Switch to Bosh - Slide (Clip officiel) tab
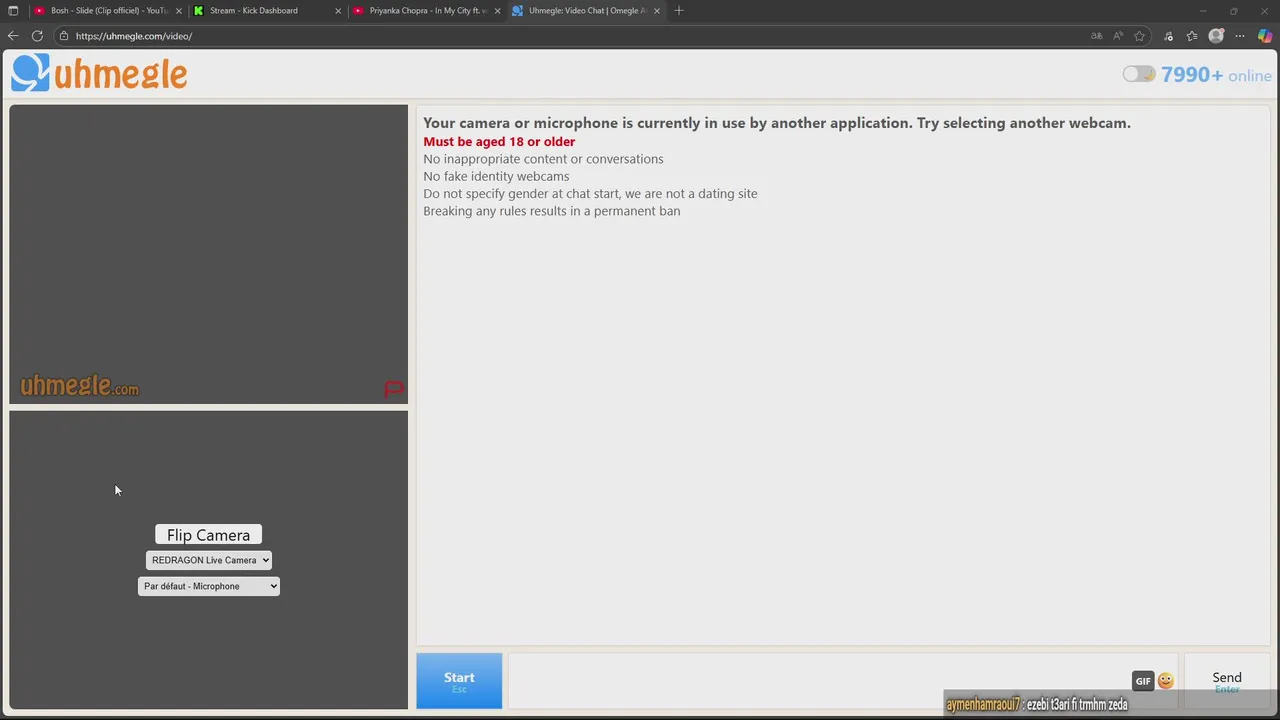The height and width of the screenshot is (720, 1280). coord(108,11)
